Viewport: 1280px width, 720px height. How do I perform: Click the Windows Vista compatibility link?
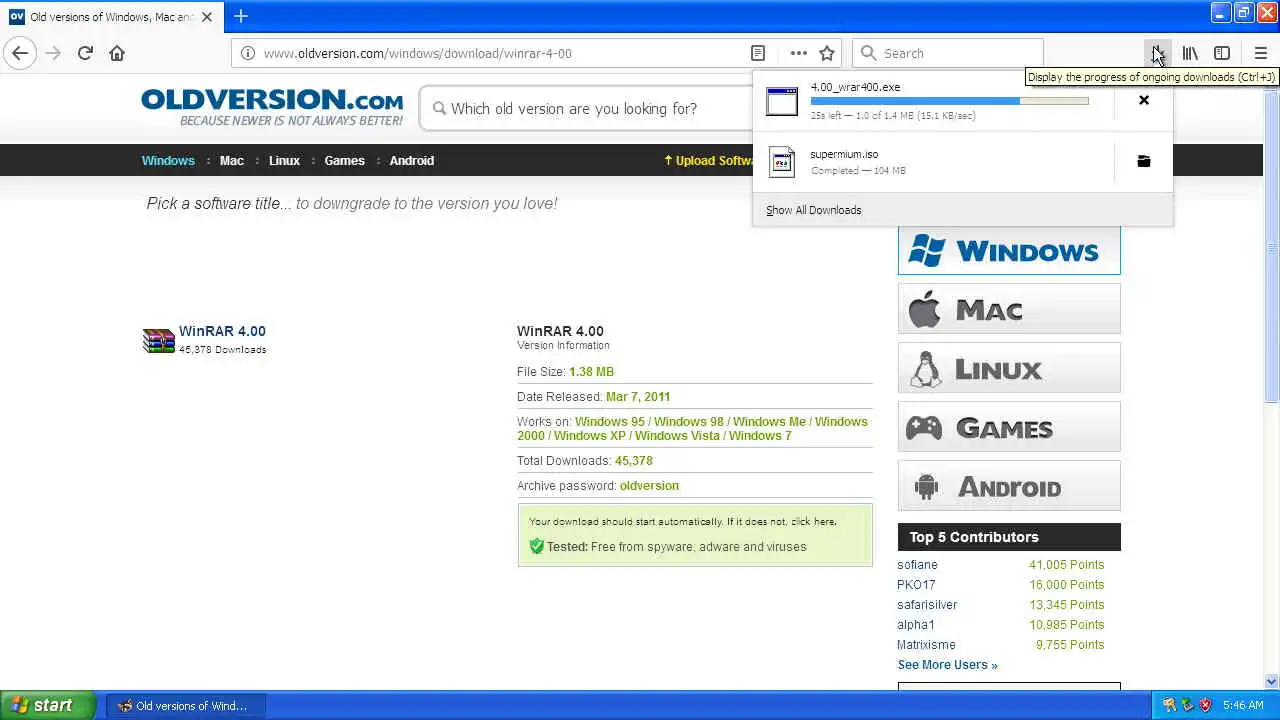point(677,436)
